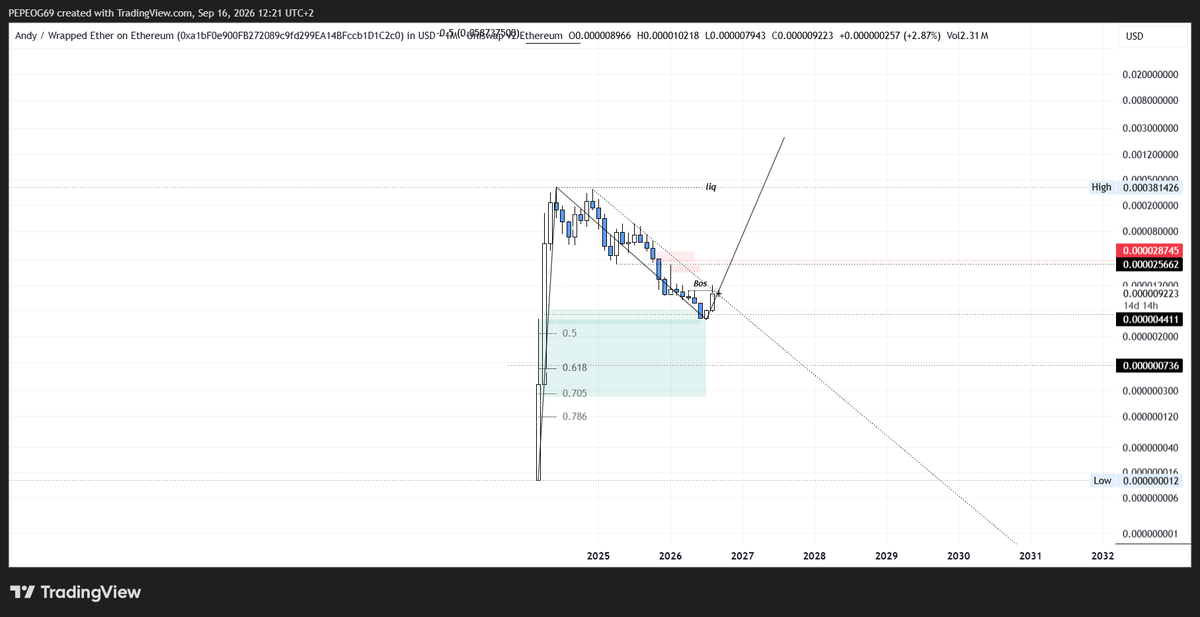
Task: Click the 0.000000736 price label
Action: point(1150,366)
